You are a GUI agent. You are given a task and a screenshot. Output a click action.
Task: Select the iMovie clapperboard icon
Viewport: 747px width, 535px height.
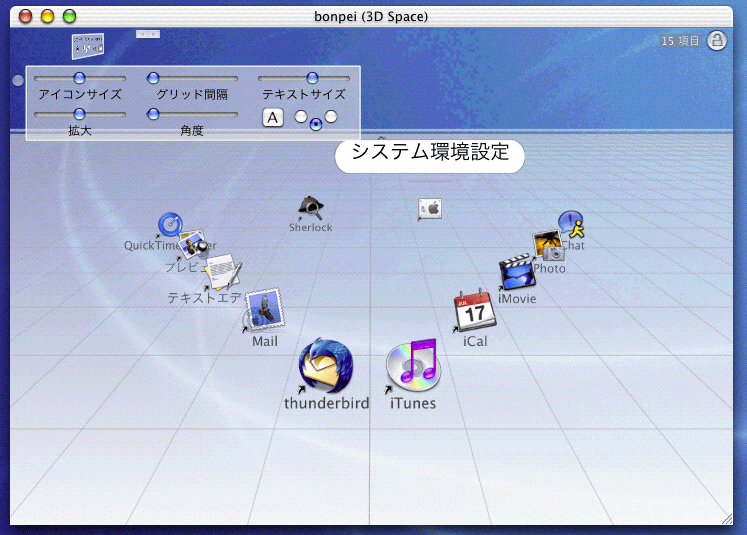516,272
